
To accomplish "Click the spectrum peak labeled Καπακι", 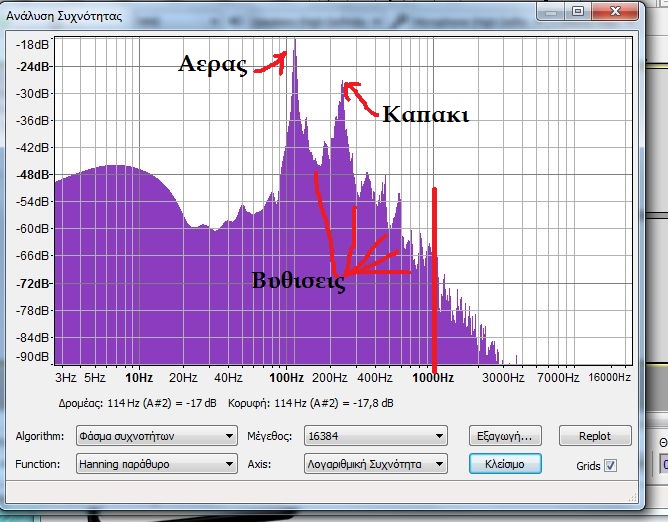I will pos(345,85).
